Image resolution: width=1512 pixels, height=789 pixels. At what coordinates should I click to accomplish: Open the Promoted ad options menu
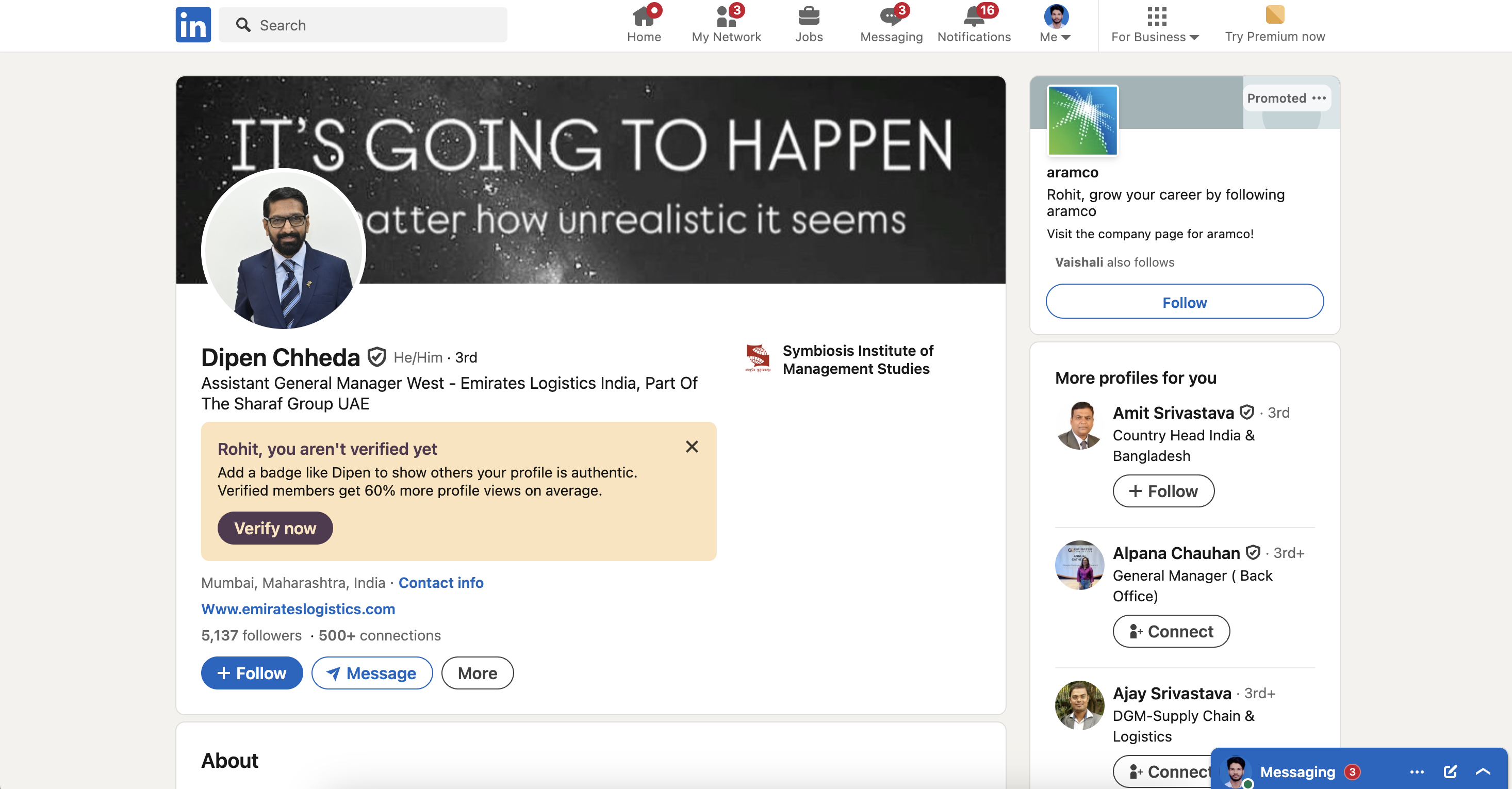[1319, 98]
